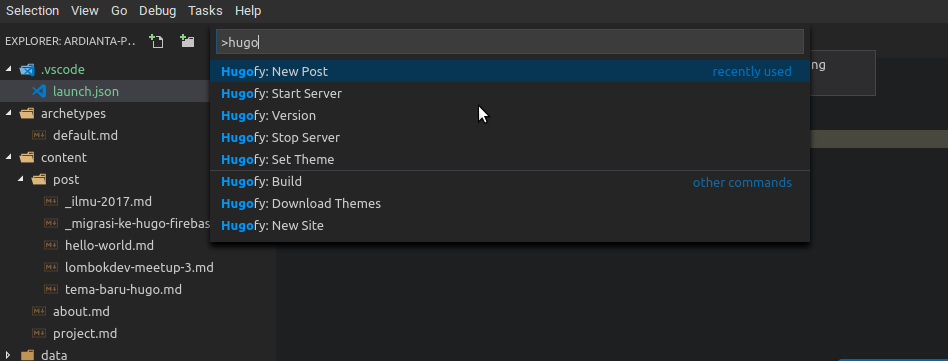Collapse the post subfolder arrow
948x361 pixels.
(x=21, y=180)
